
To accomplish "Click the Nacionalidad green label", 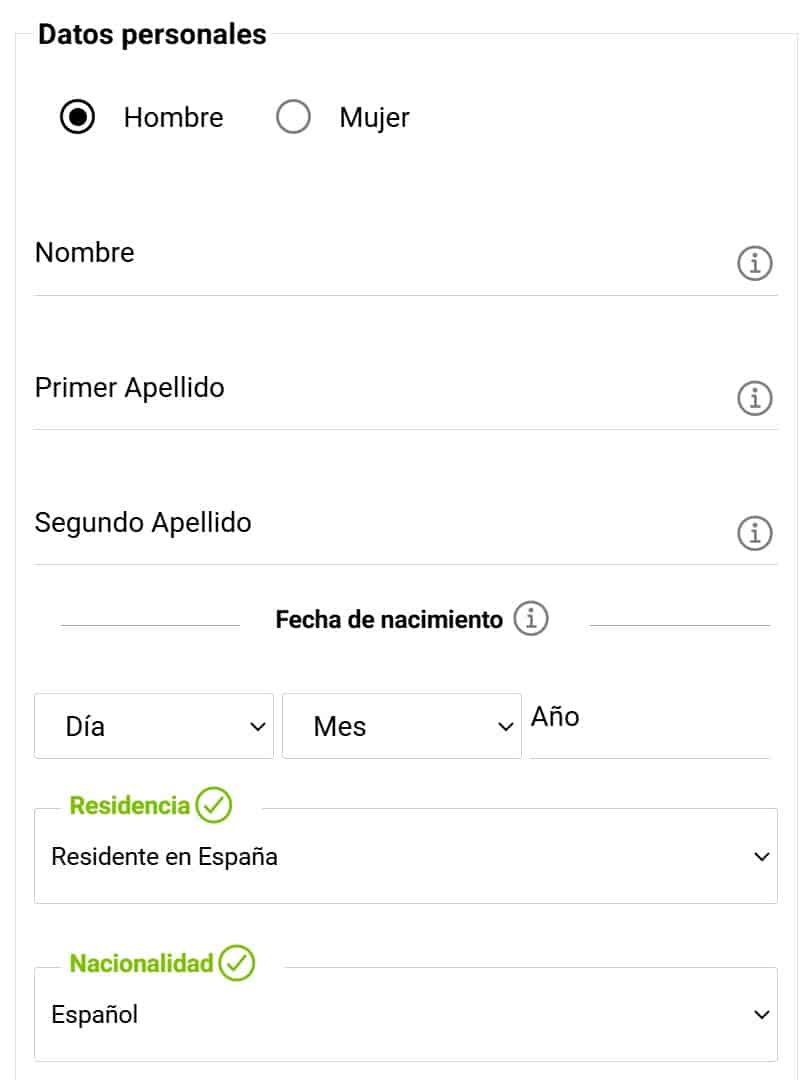I will [x=141, y=964].
